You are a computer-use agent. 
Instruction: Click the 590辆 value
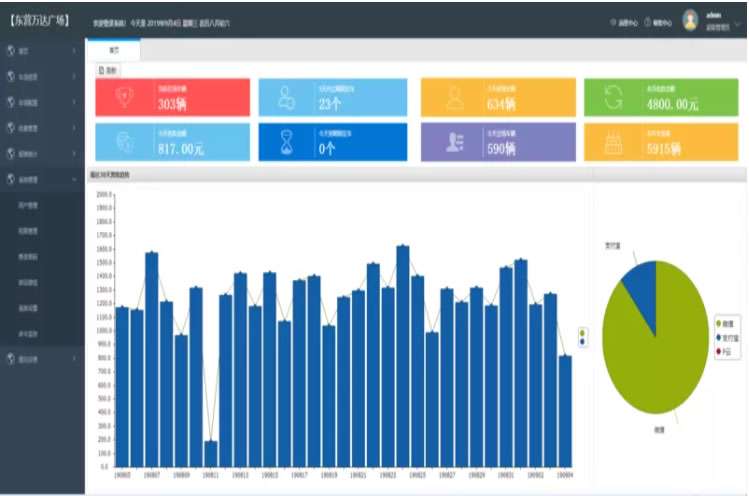[501, 149]
